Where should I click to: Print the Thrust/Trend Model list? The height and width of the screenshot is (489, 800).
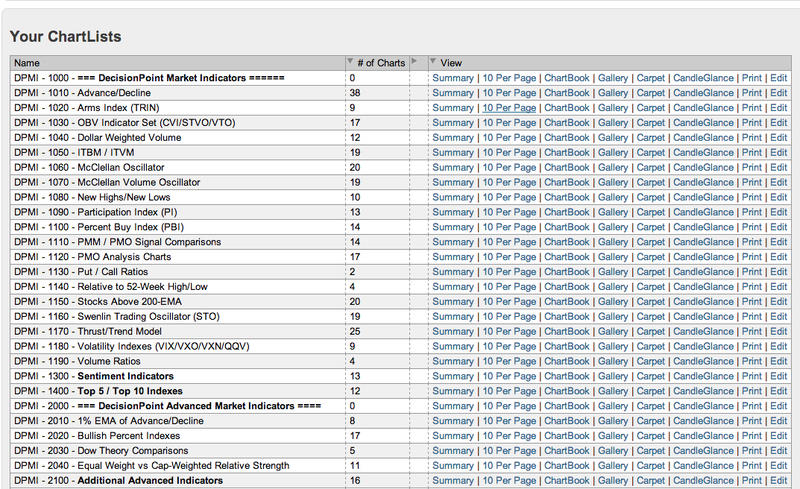click(752, 331)
